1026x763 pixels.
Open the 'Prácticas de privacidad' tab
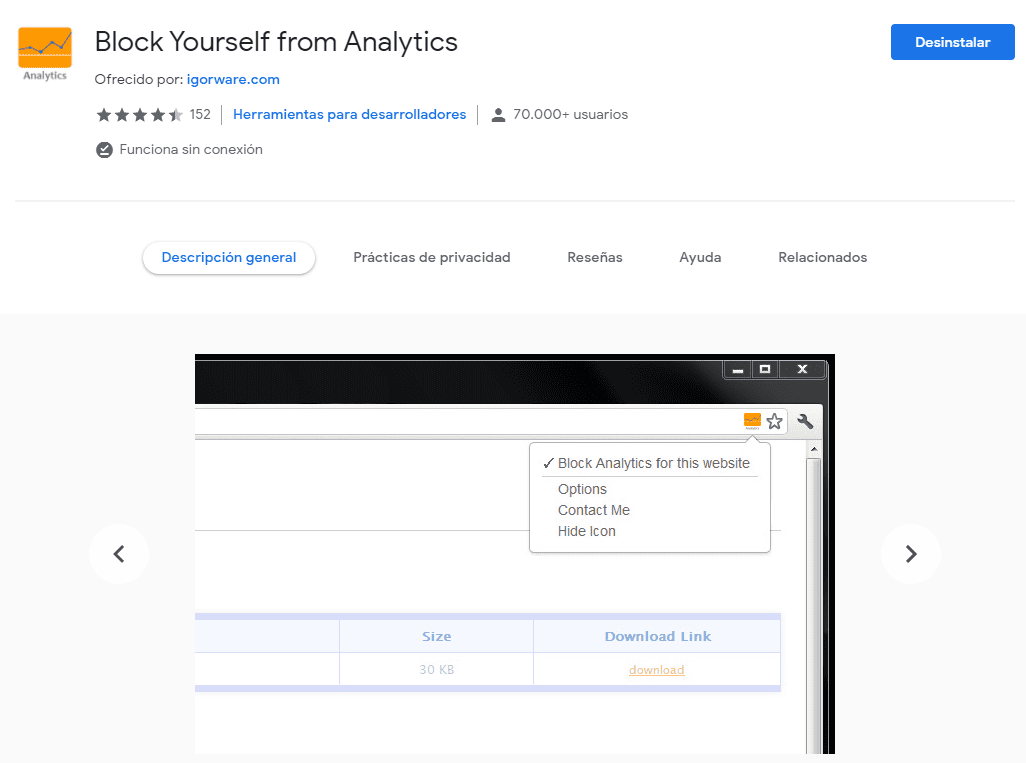432,257
